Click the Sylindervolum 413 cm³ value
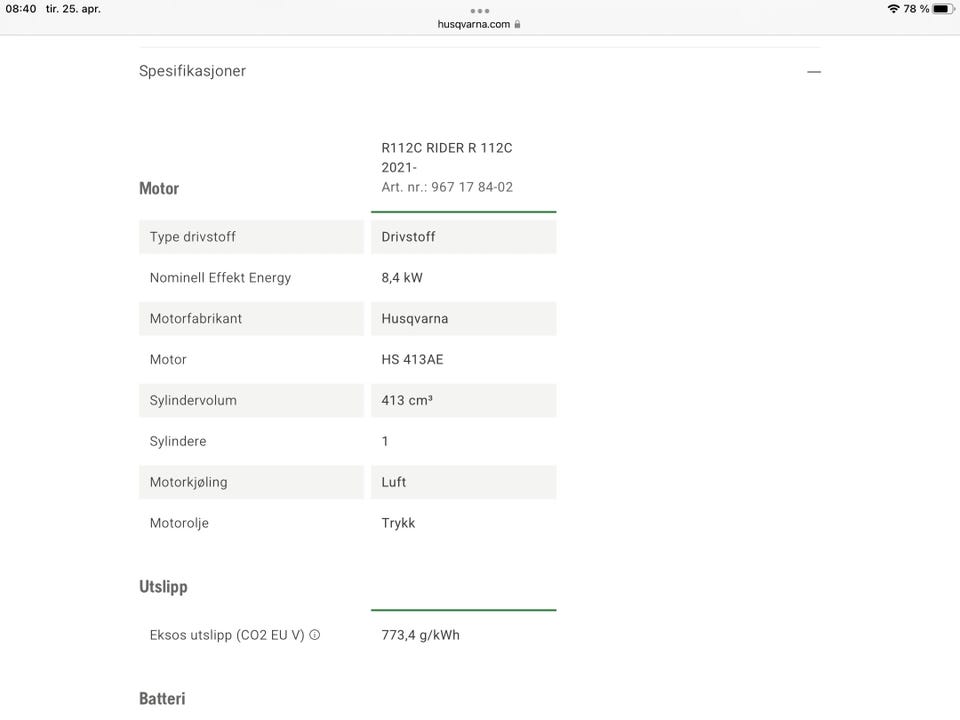The height and width of the screenshot is (720, 960). [463, 400]
